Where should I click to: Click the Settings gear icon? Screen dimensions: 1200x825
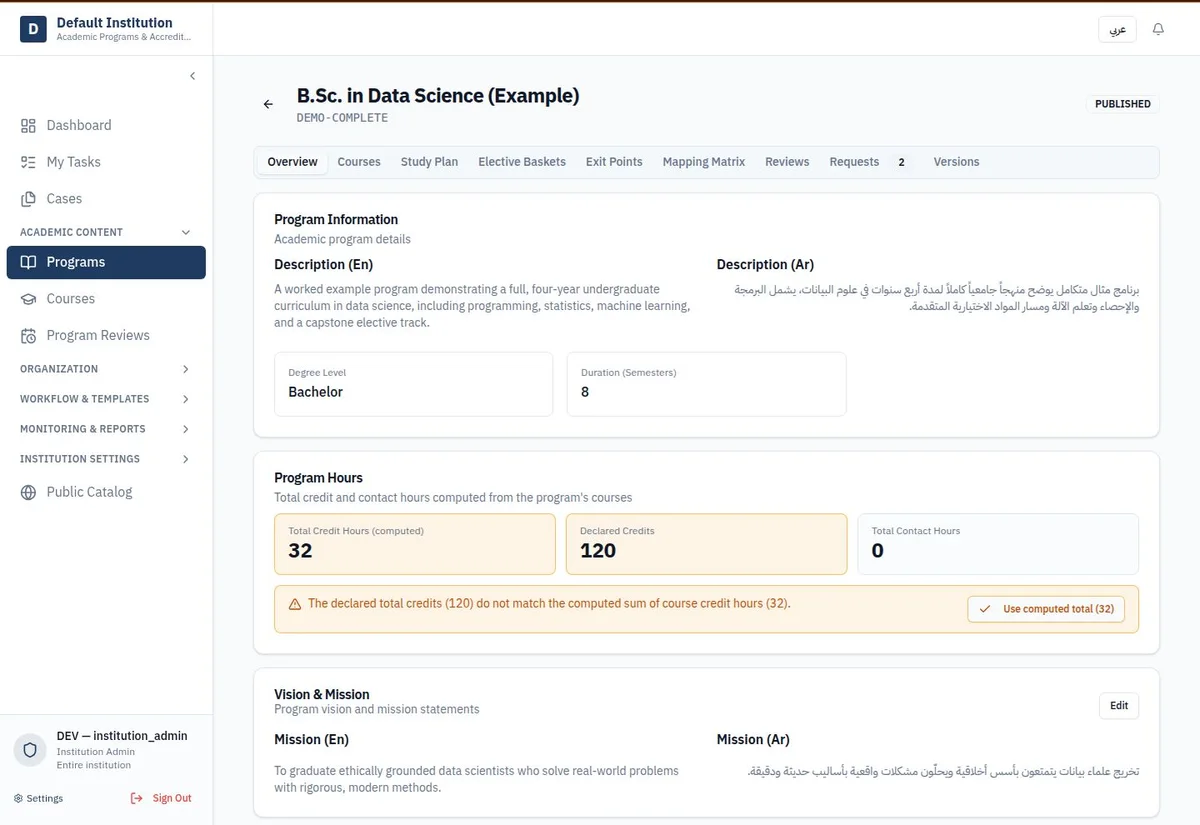(18, 798)
